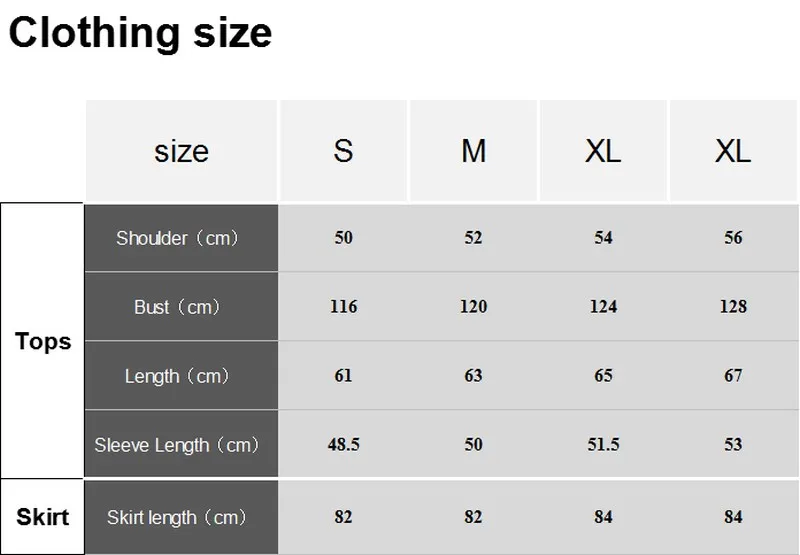Click the Clothing size heading
This screenshot has height=555, width=800.
[140, 33]
